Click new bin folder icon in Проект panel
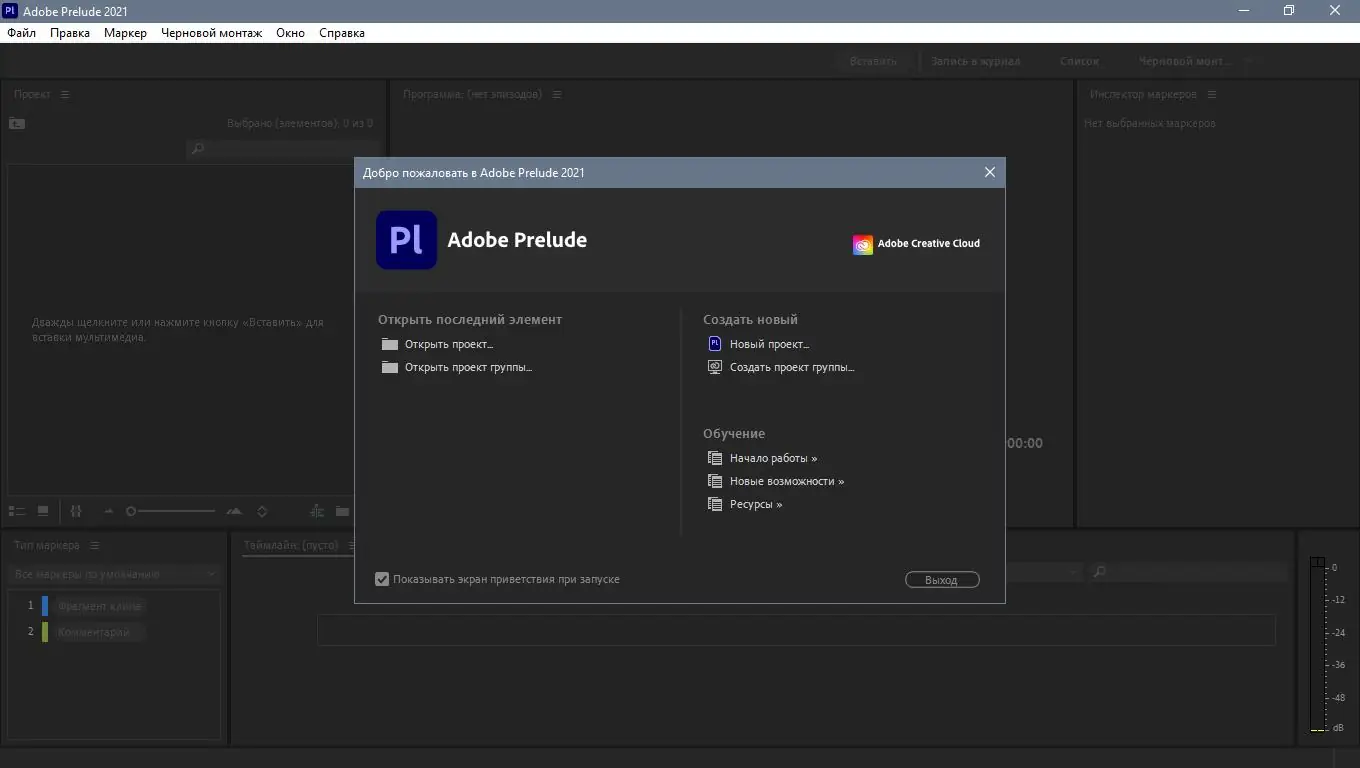The width and height of the screenshot is (1360, 768). coord(342,511)
